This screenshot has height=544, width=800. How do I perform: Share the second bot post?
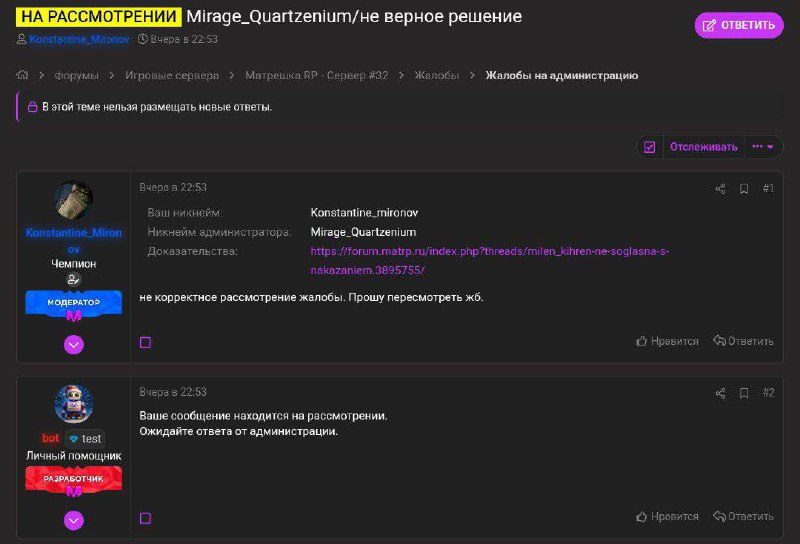pyautogui.click(x=720, y=393)
